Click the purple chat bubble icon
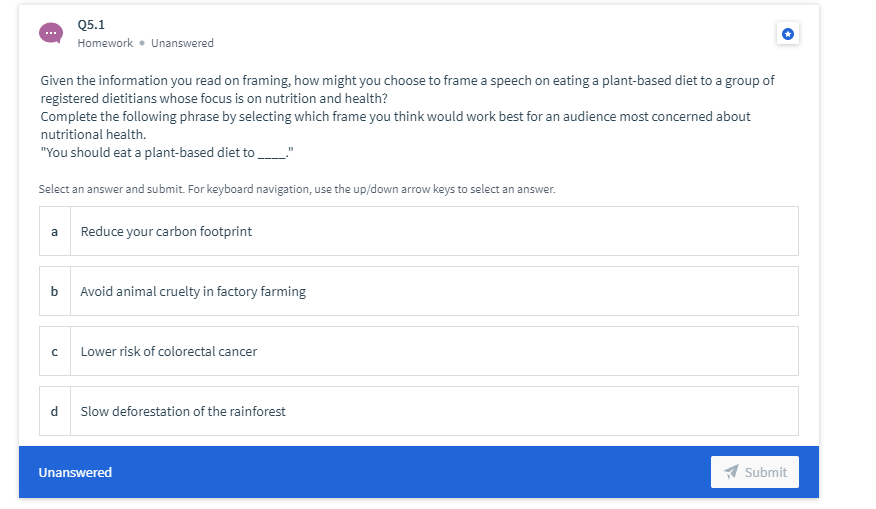876x509 pixels. click(x=51, y=33)
